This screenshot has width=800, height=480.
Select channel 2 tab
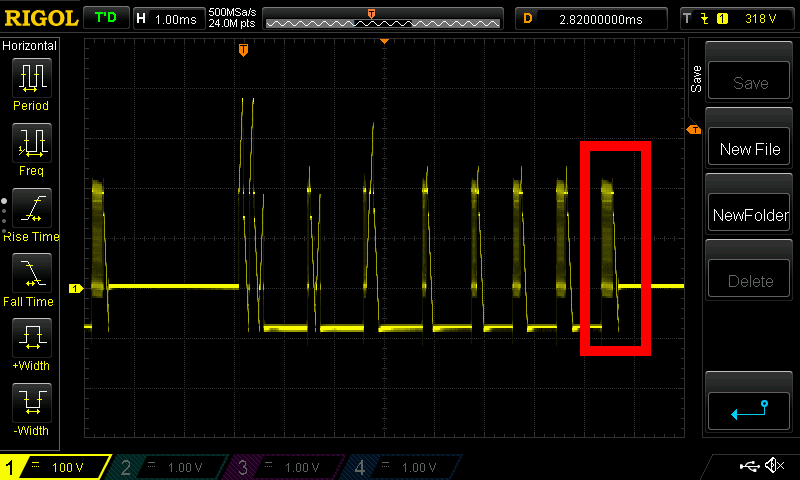[168, 467]
